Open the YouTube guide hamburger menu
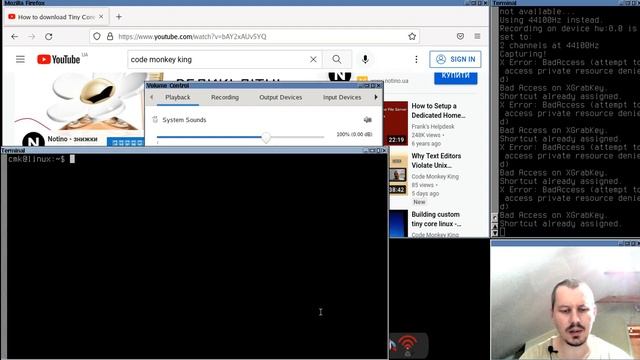Screen dimensions: 640x360 (x=20, y=59)
